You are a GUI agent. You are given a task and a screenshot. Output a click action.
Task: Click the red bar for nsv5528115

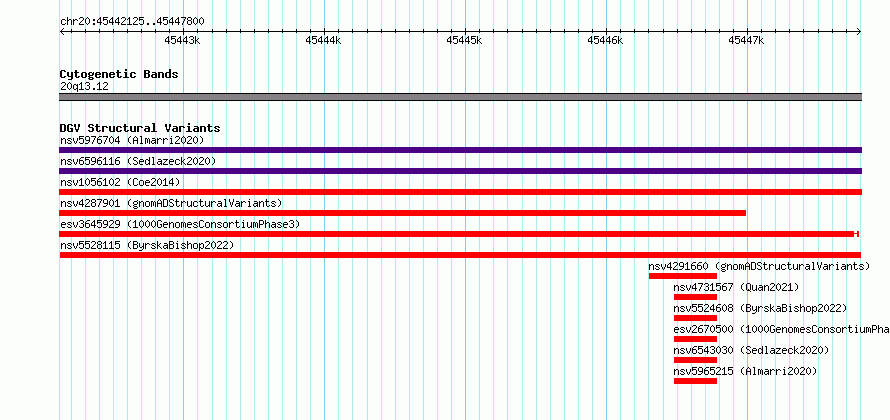[x=460, y=255]
